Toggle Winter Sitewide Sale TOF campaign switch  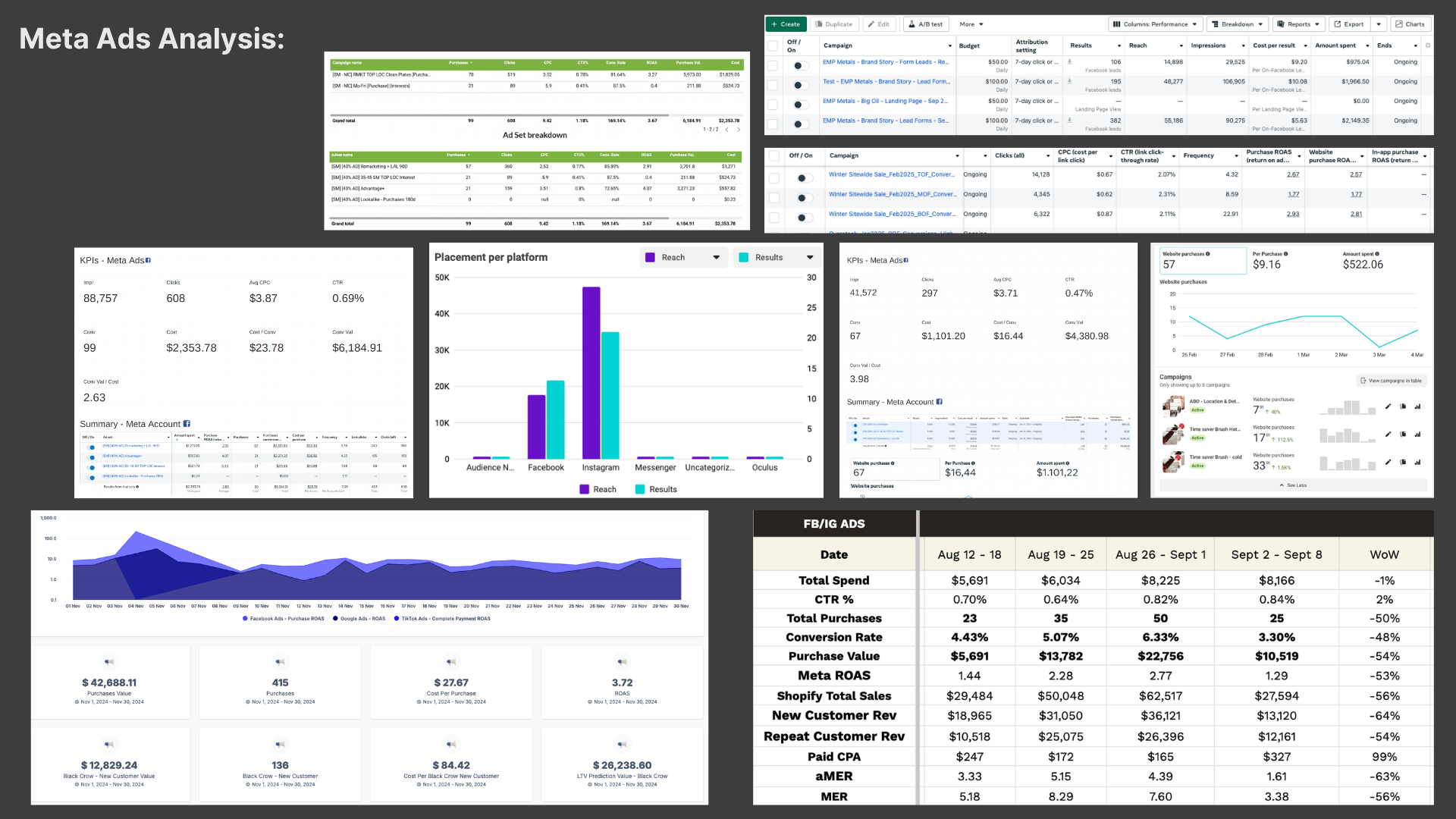(802, 178)
